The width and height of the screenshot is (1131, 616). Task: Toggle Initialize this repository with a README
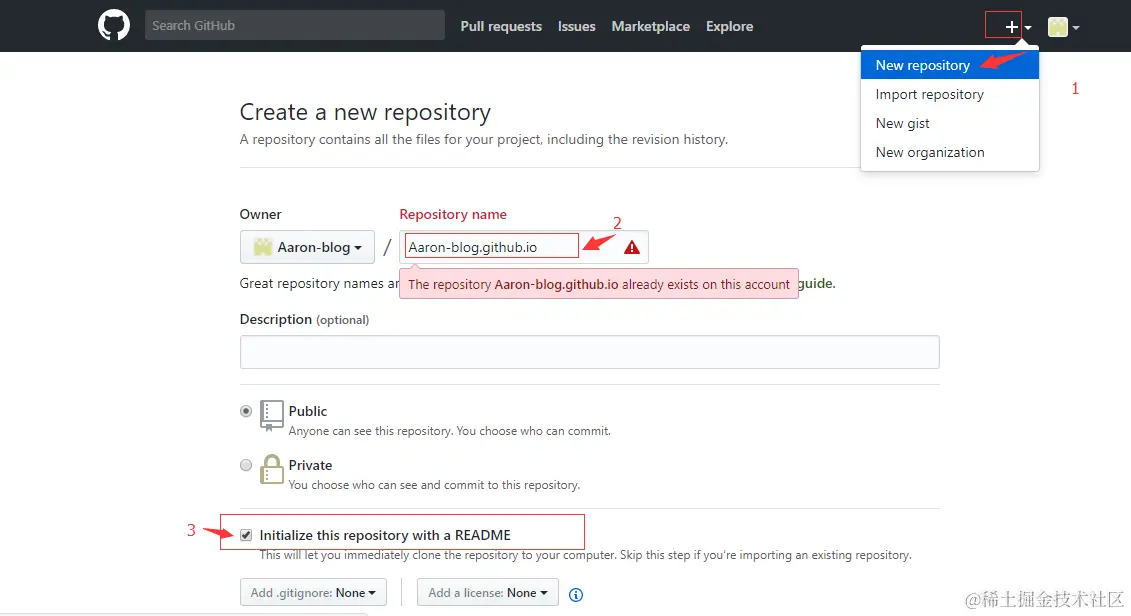coord(246,535)
